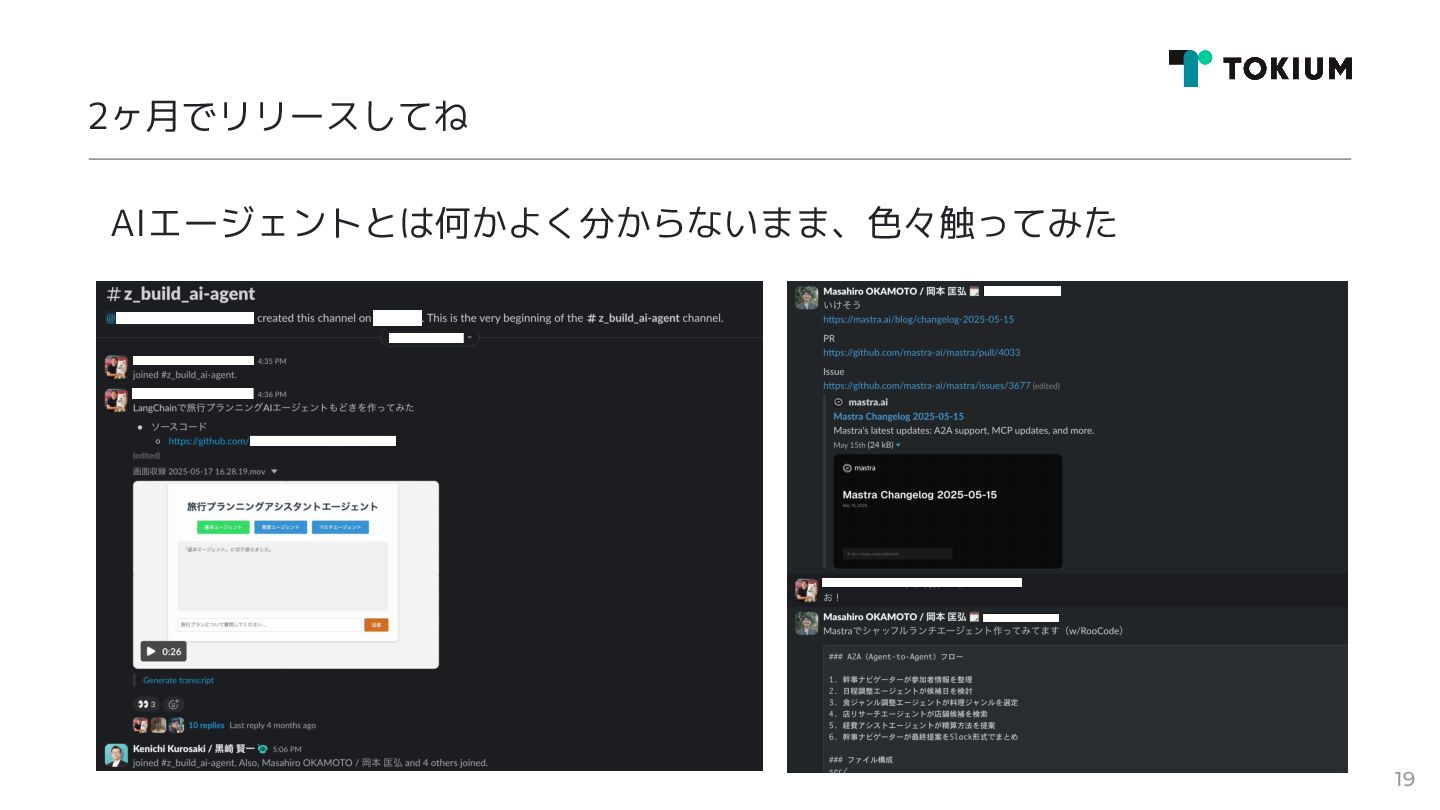Click the travel plan question input field
Screen dimensions: 1440x810
(x=269, y=625)
